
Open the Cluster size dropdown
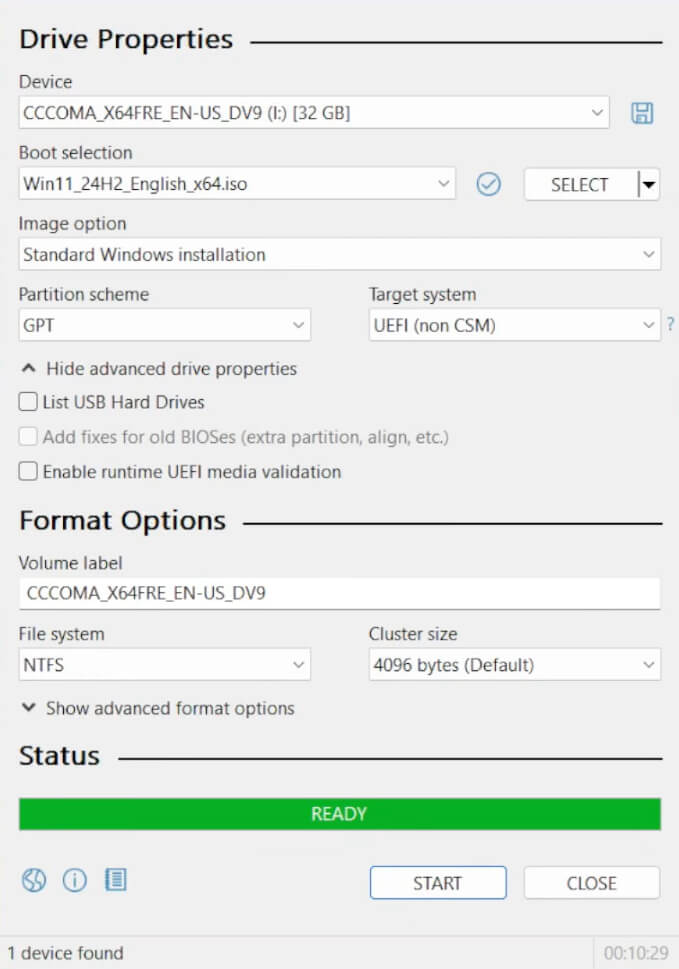(514, 665)
